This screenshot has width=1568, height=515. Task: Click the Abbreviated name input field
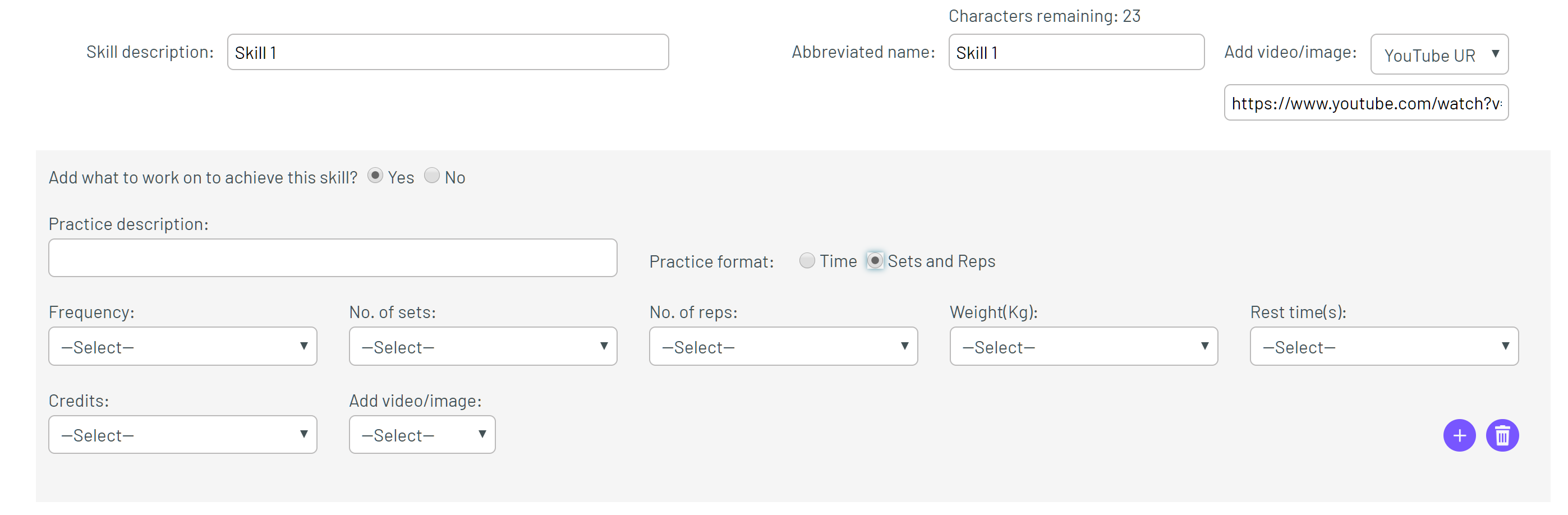[x=1076, y=52]
